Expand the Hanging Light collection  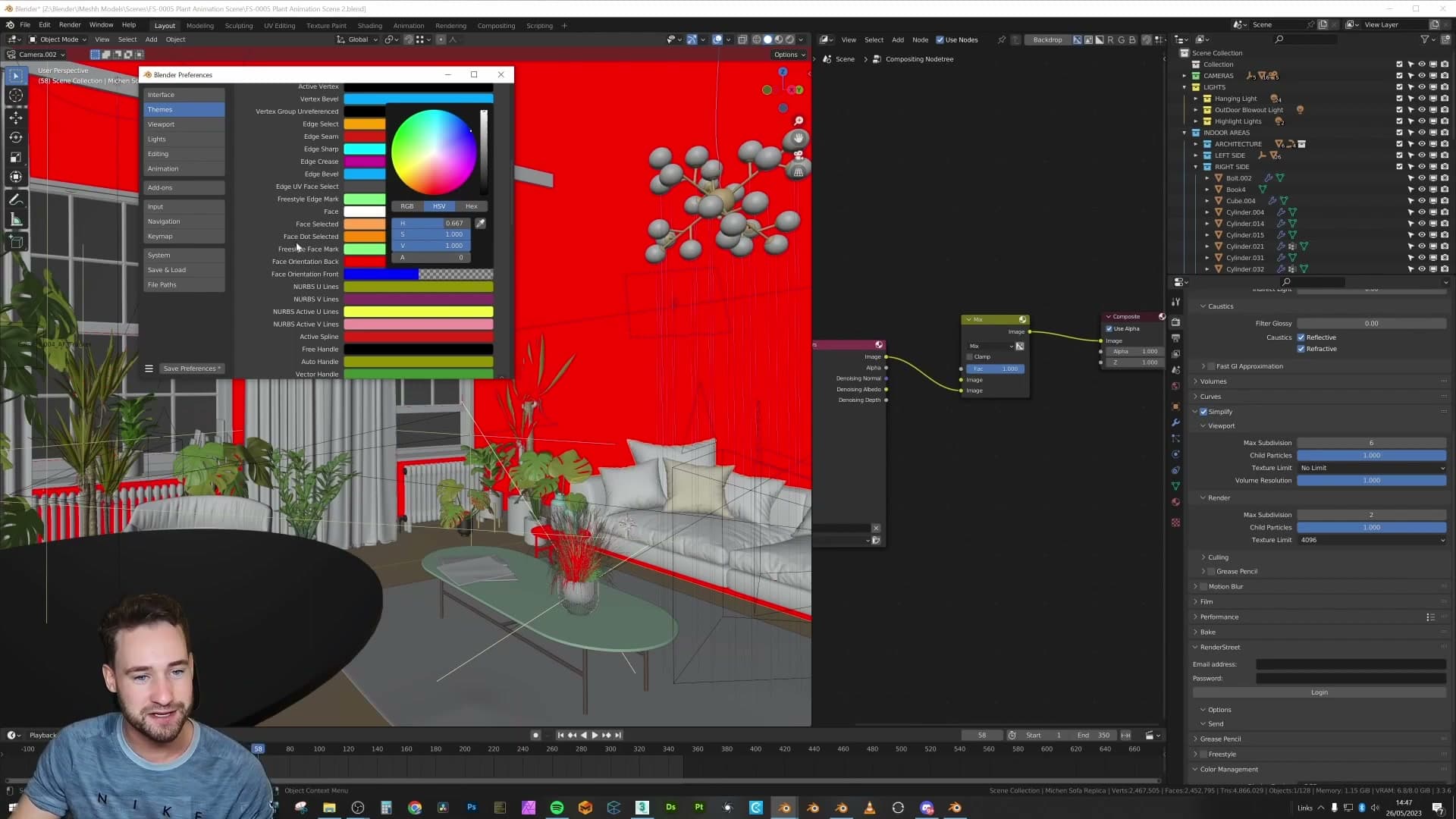point(1196,99)
